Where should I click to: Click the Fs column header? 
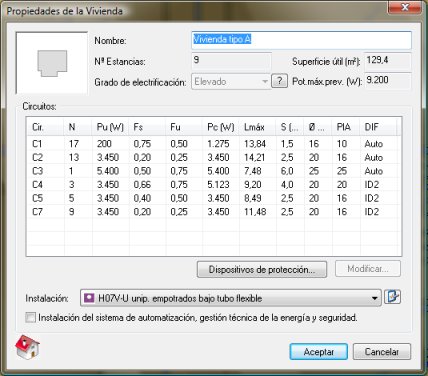(147, 127)
